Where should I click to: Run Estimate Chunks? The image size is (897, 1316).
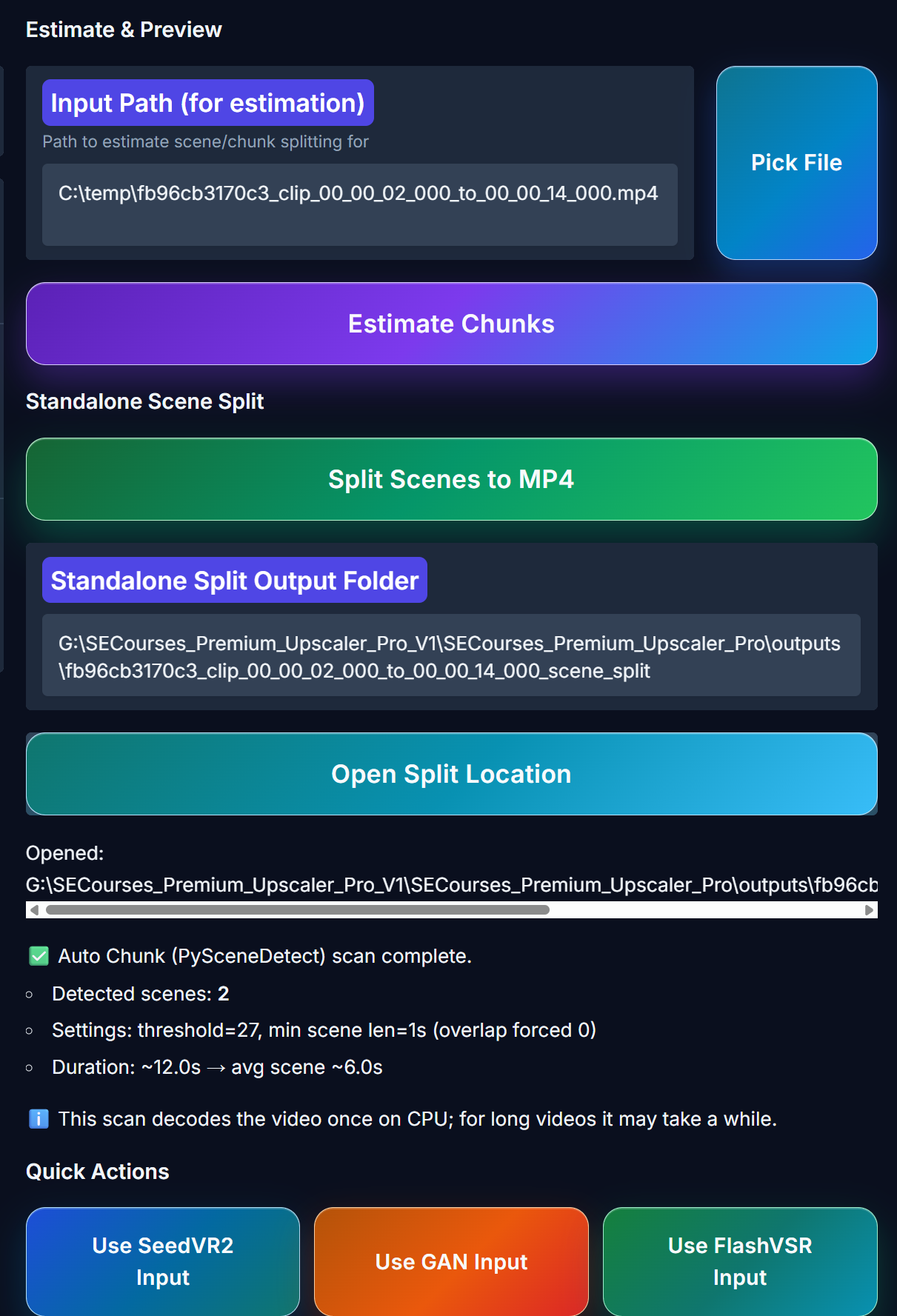[x=452, y=324]
